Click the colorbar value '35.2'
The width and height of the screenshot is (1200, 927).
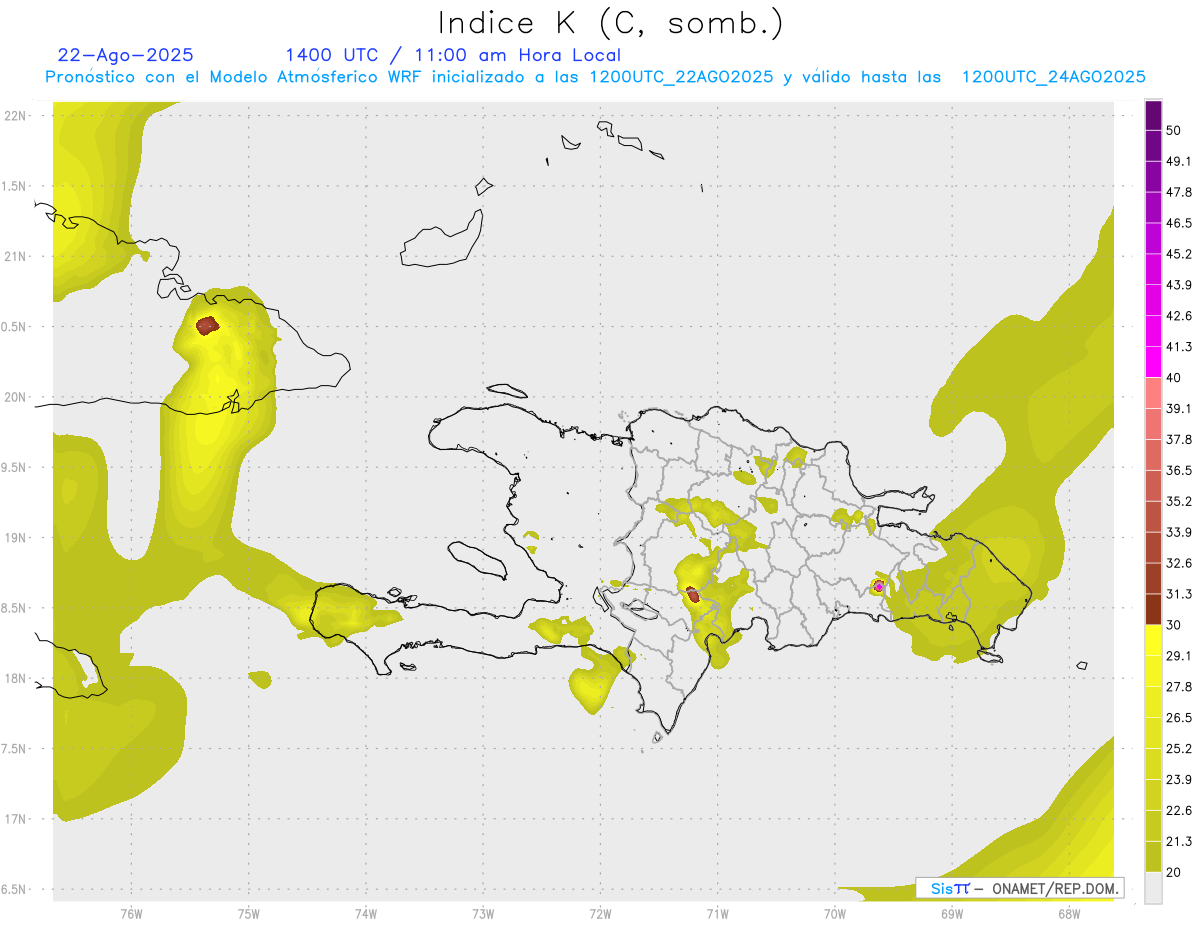point(1179,501)
